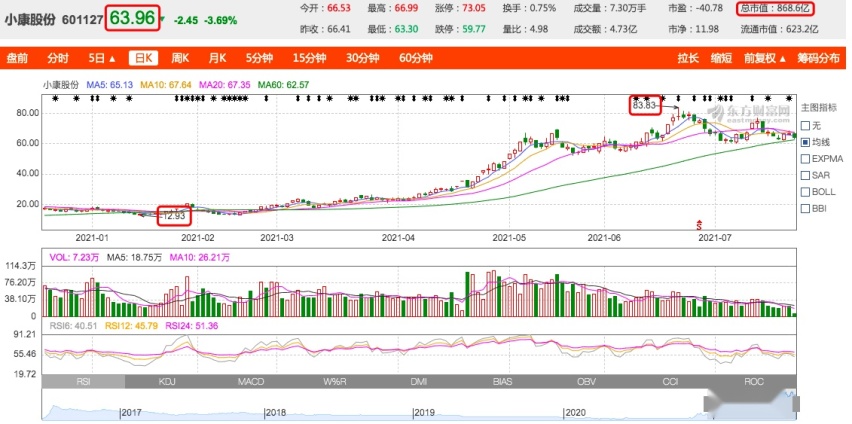Image resolution: width=852 pixels, height=424 pixels.
Task: Select the RSI indicator tab
Action: pos(83,382)
